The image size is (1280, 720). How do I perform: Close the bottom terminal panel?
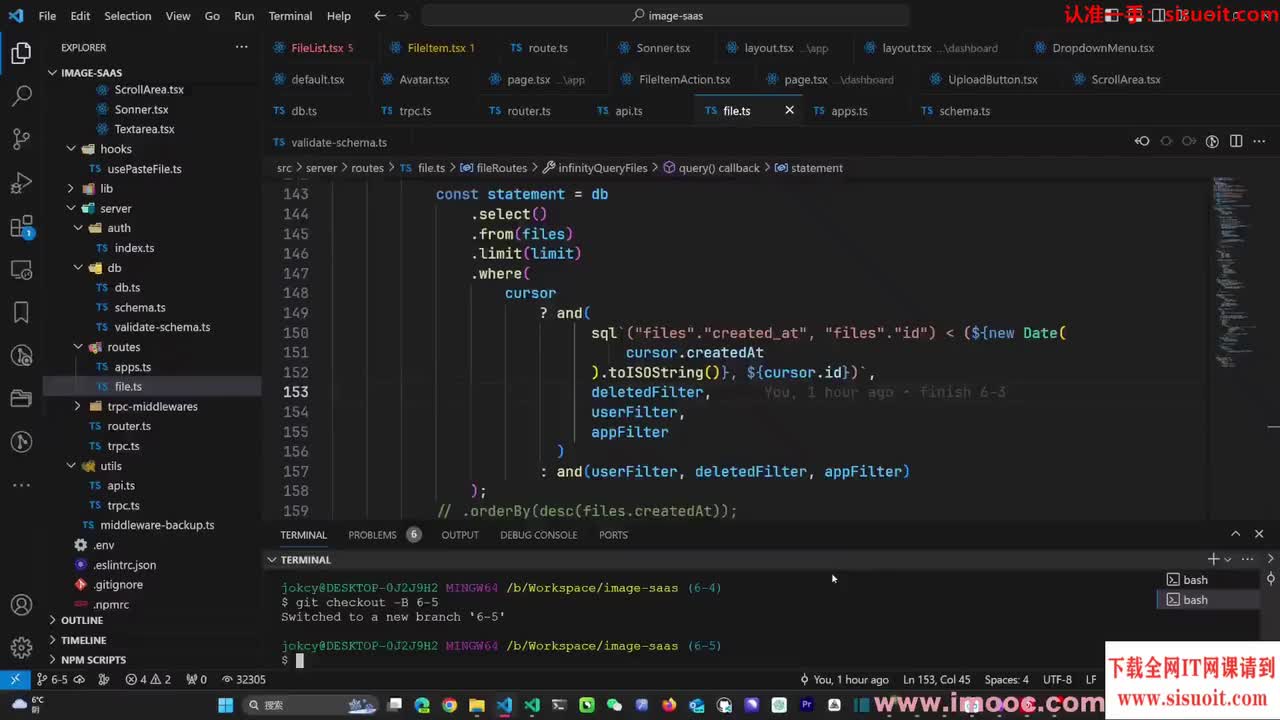coord(1259,534)
